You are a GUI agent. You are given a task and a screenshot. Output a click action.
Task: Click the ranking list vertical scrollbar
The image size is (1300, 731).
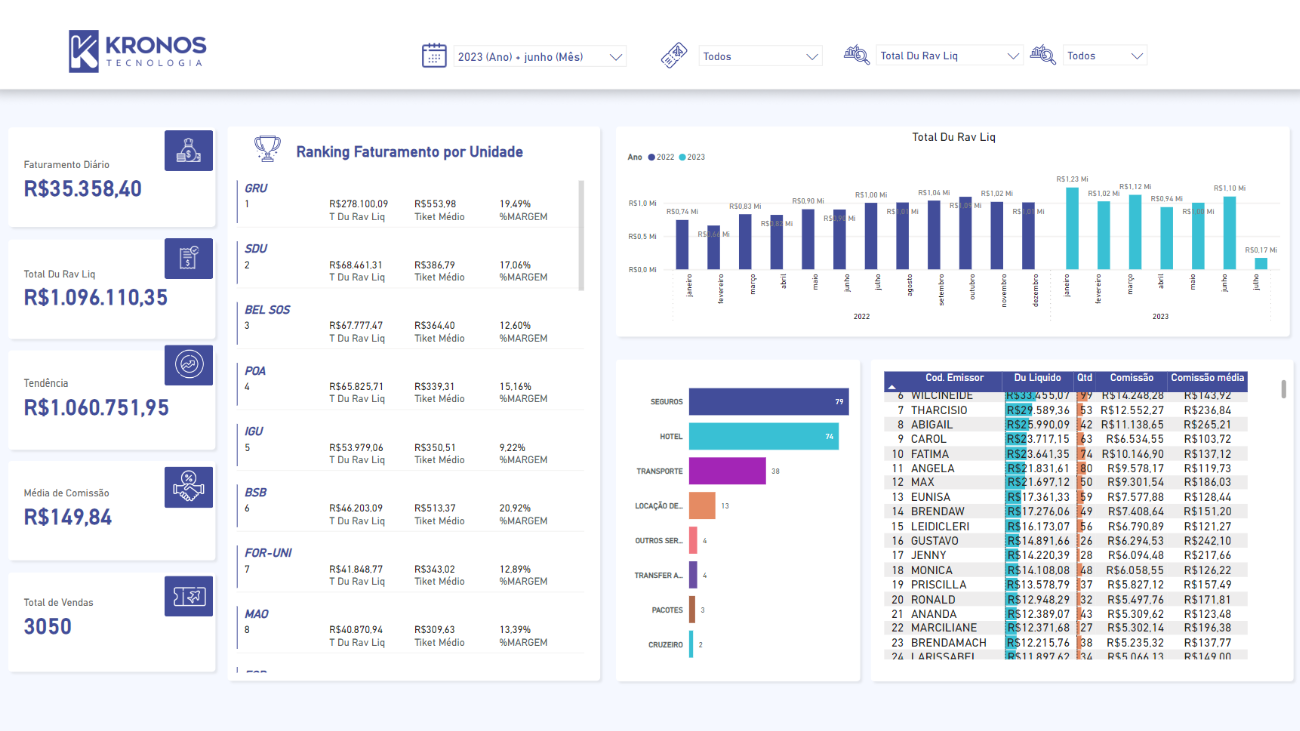point(581,235)
